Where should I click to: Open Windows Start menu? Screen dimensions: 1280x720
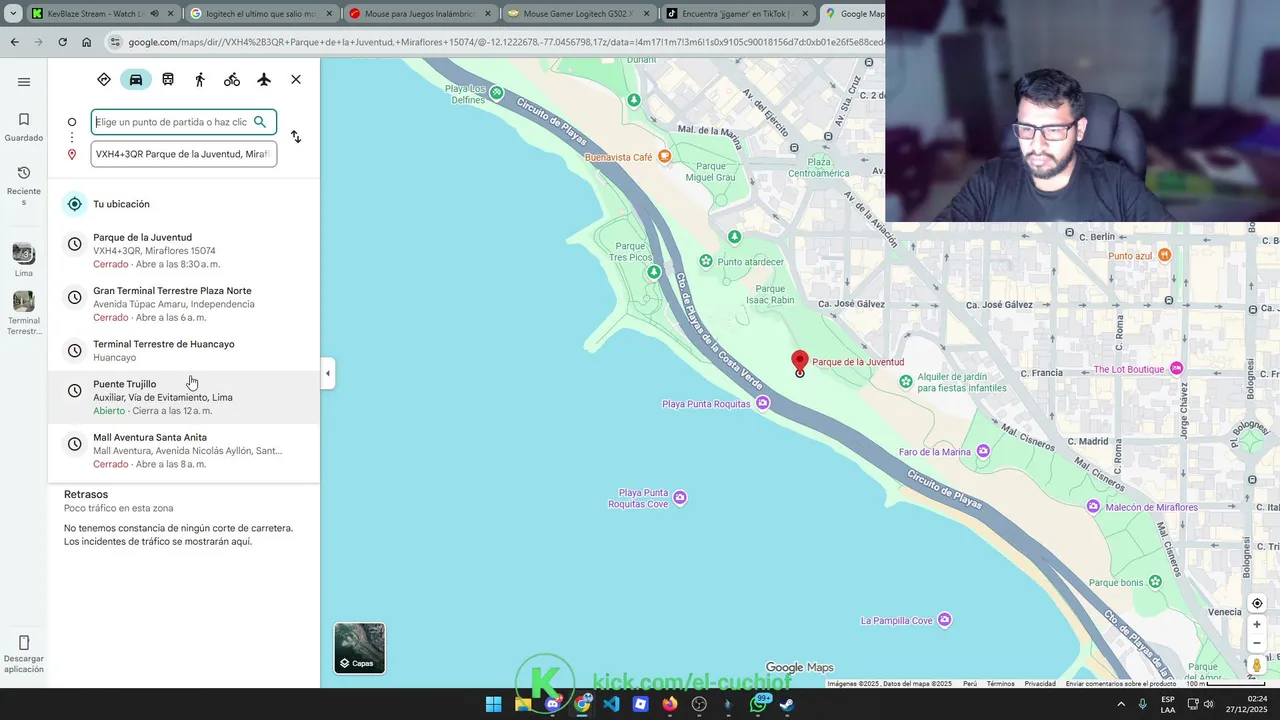click(493, 704)
